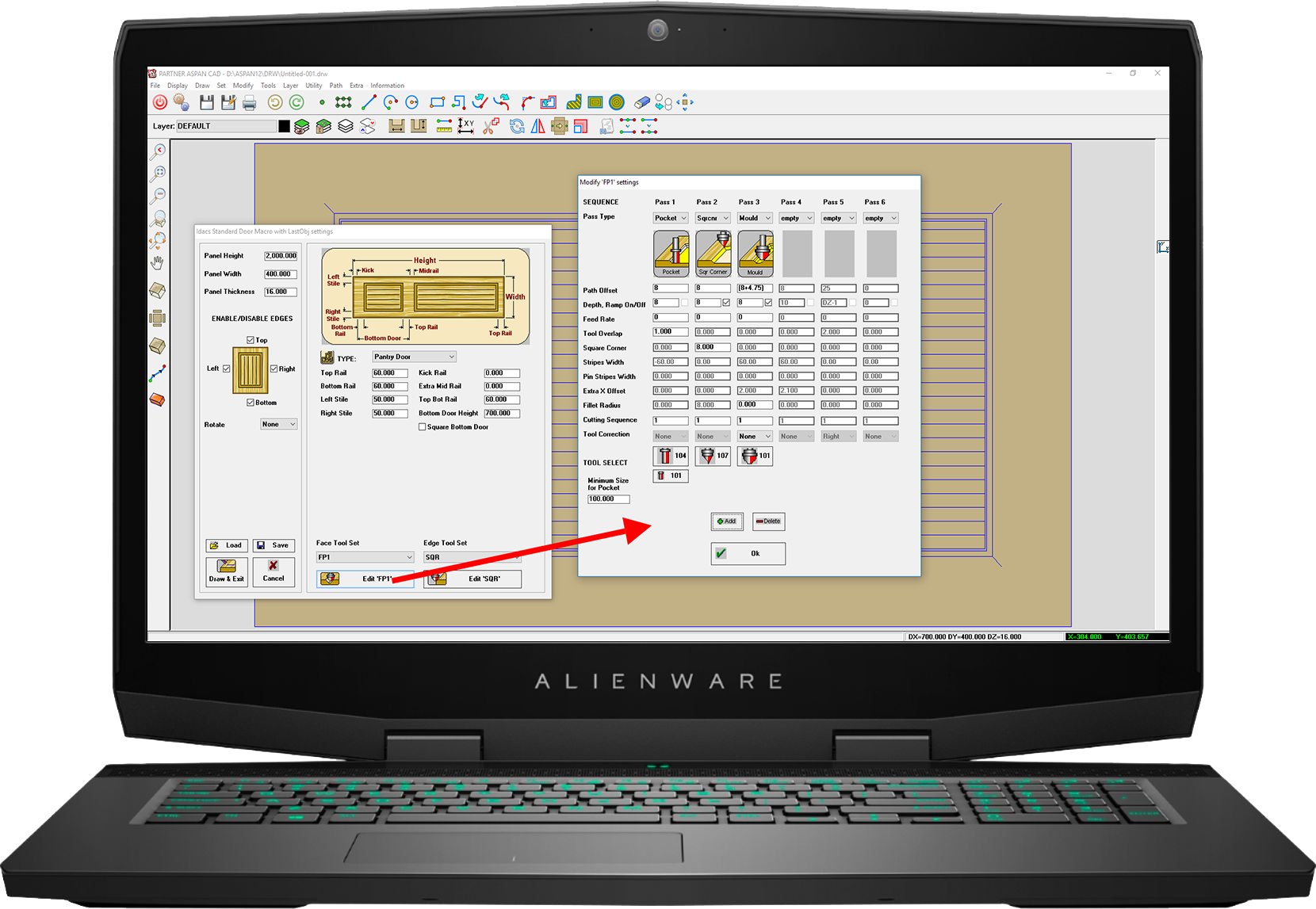
Task: Toggle the Right edge checkbox
Action: [x=274, y=369]
